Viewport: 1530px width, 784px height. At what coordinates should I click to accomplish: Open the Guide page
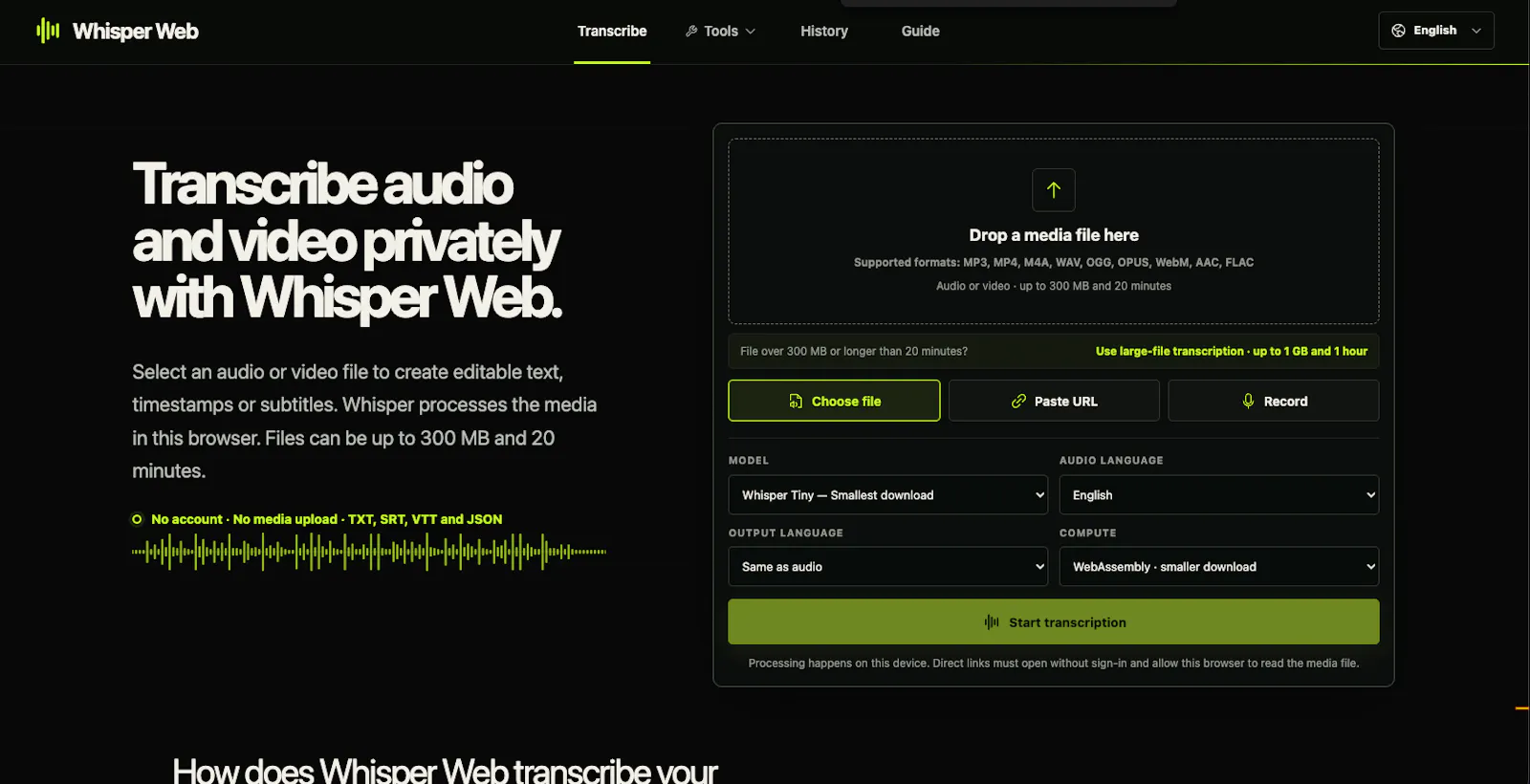(x=920, y=31)
